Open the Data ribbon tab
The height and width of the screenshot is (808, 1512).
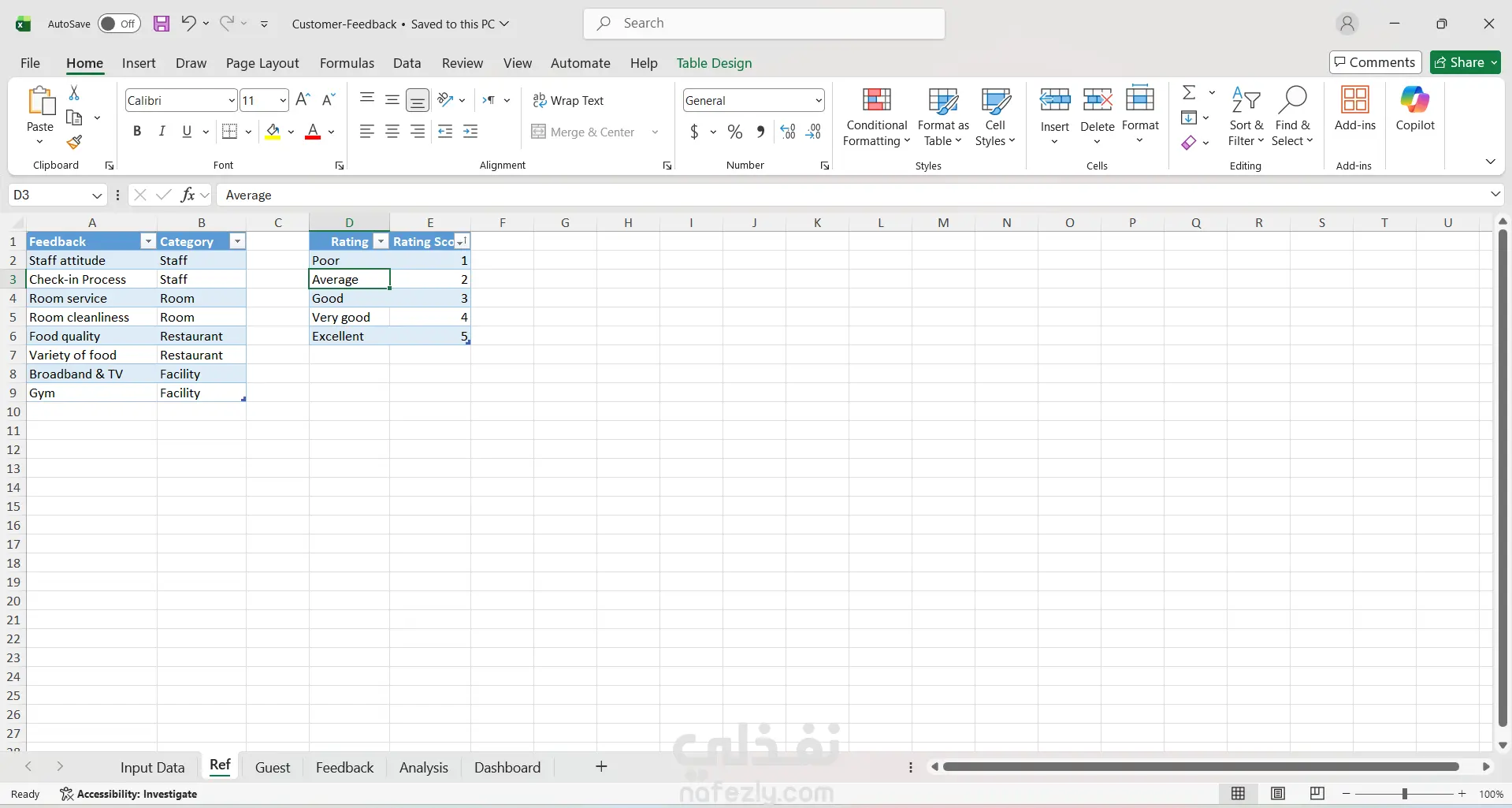(407, 63)
